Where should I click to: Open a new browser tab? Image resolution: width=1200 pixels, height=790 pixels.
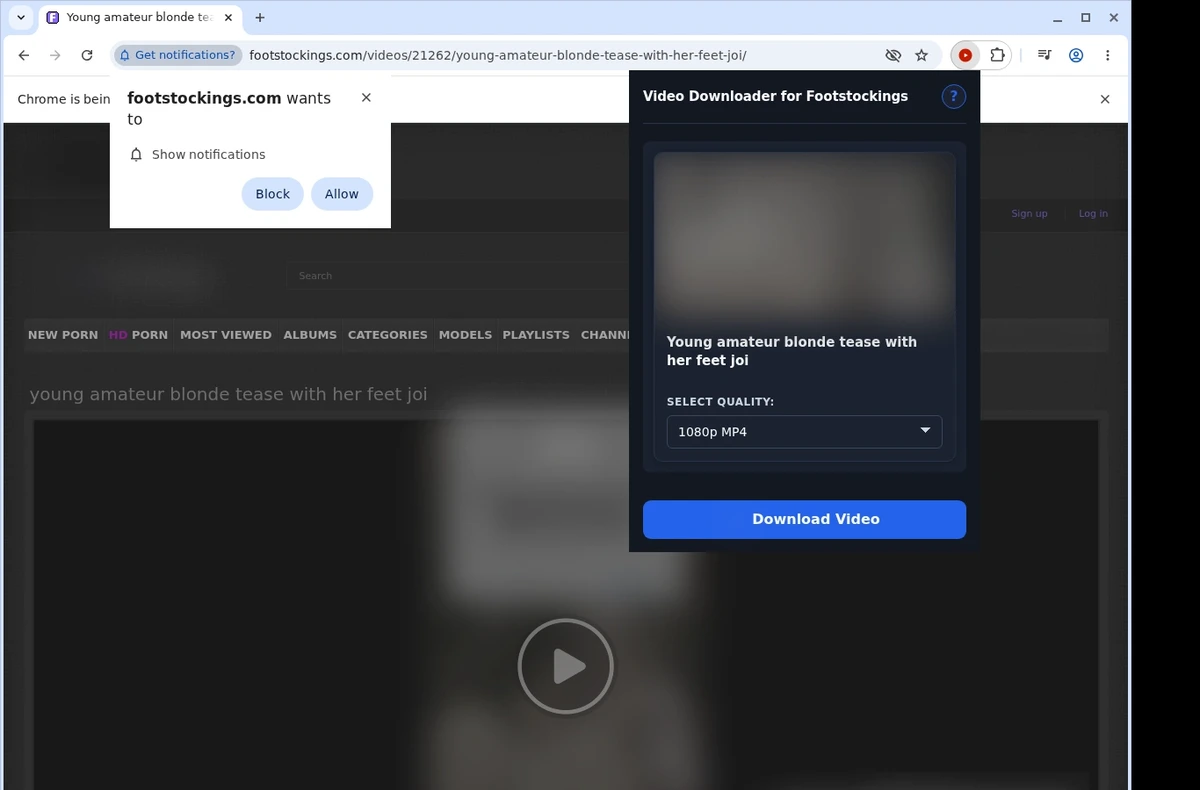260,18
